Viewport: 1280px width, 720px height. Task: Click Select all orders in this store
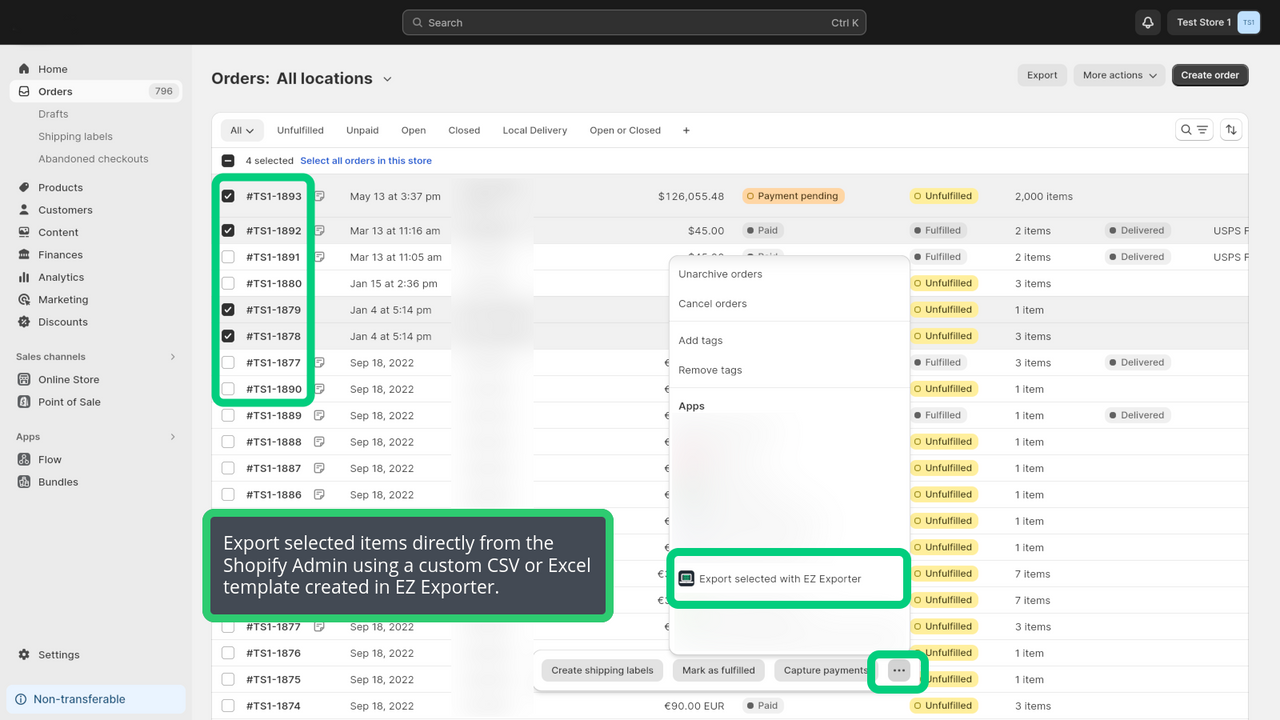click(366, 160)
